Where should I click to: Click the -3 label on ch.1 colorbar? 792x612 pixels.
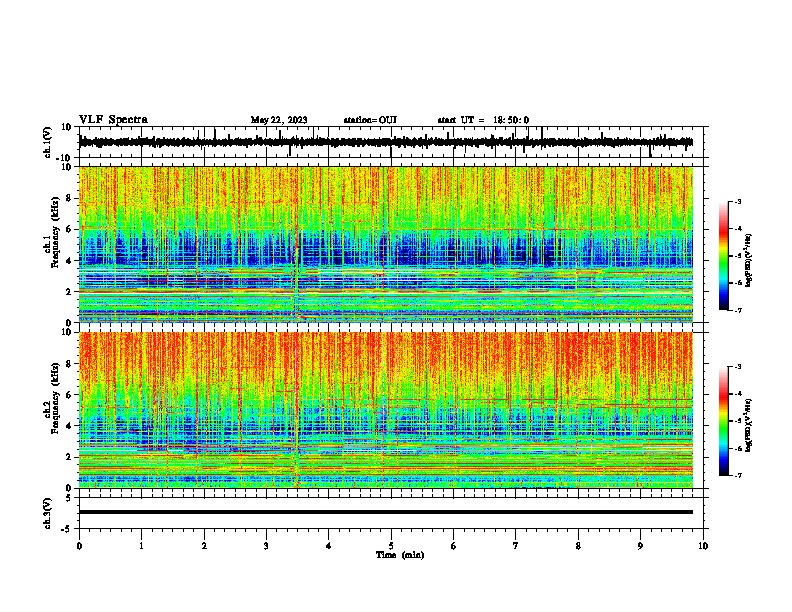click(x=738, y=201)
